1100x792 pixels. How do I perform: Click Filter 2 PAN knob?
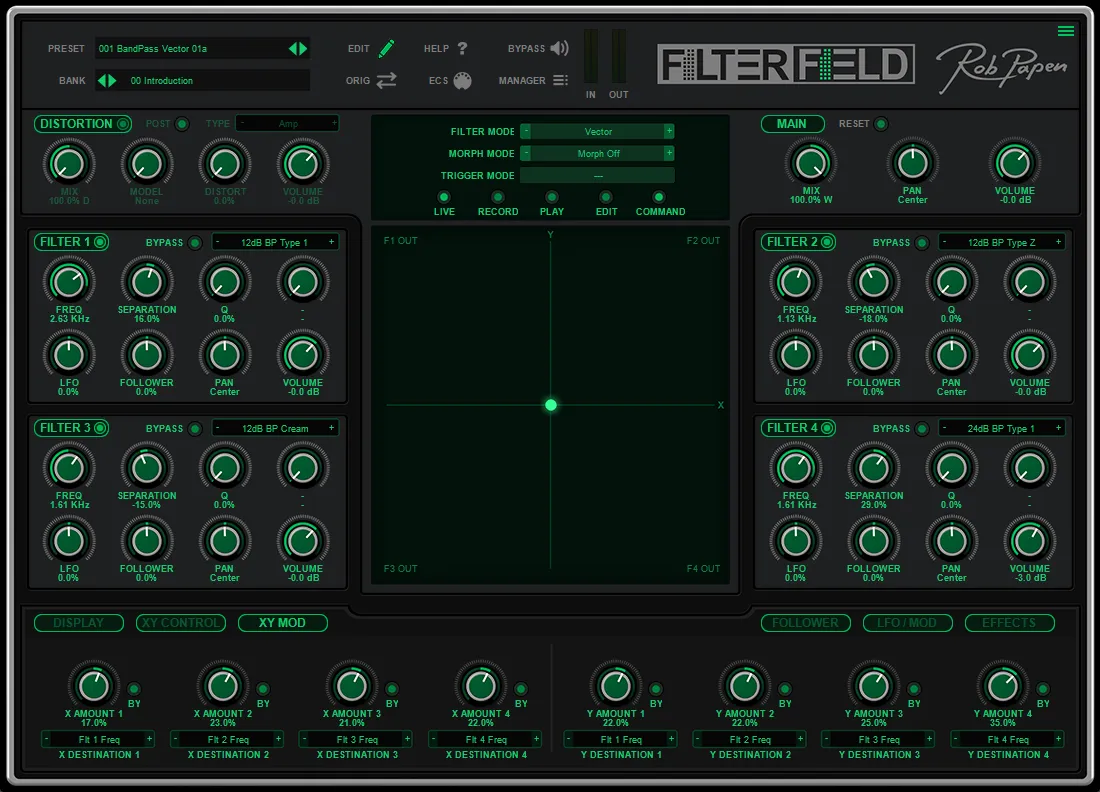tap(951, 355)
